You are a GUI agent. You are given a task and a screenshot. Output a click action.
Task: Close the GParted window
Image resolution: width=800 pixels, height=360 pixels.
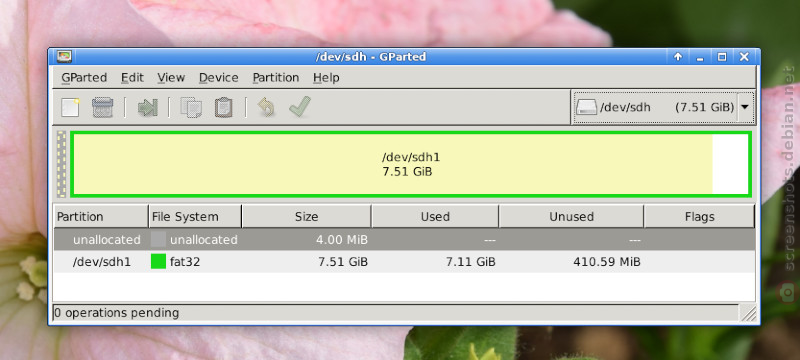tap(744, 57)
